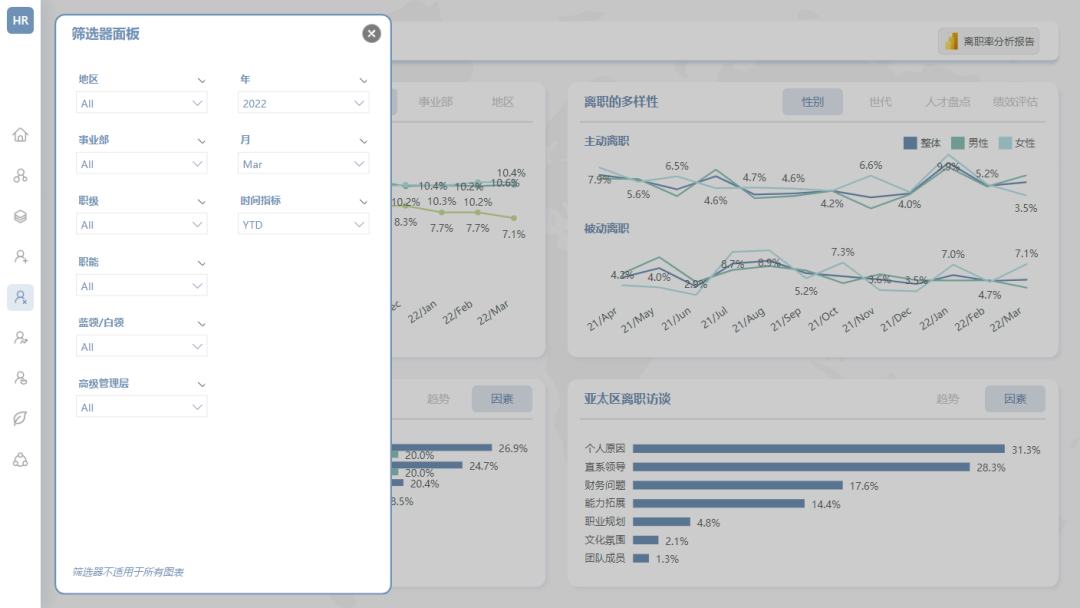Expand the 事业部 filter header chevron
The image size is (1080, 608).
tap(201, 141)
